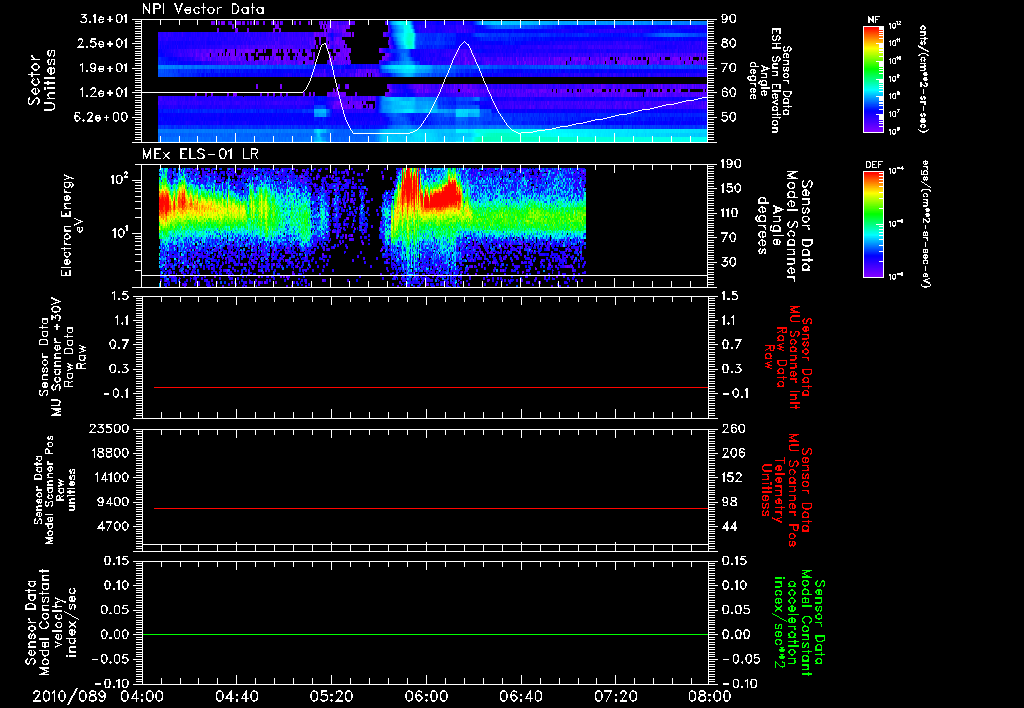Screen dimensions: 1024x708
Task: Click the '206' telemetry tick label
Action: pos(731,453)
